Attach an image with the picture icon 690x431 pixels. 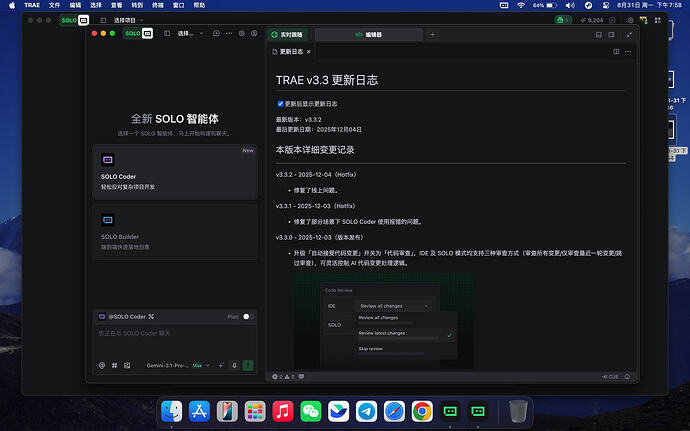(x=127, y=365)
